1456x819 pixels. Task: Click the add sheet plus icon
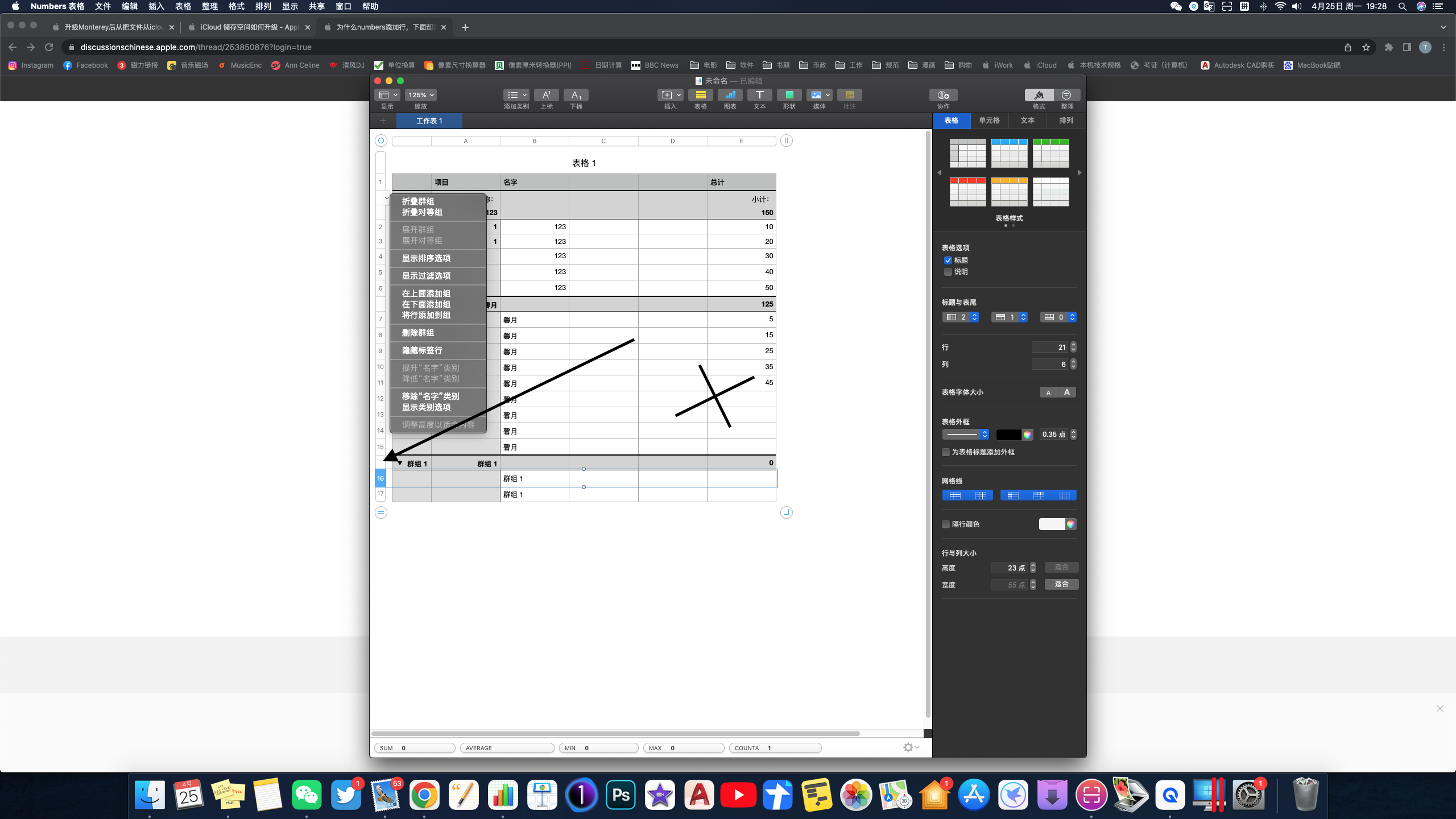[383, 121]
